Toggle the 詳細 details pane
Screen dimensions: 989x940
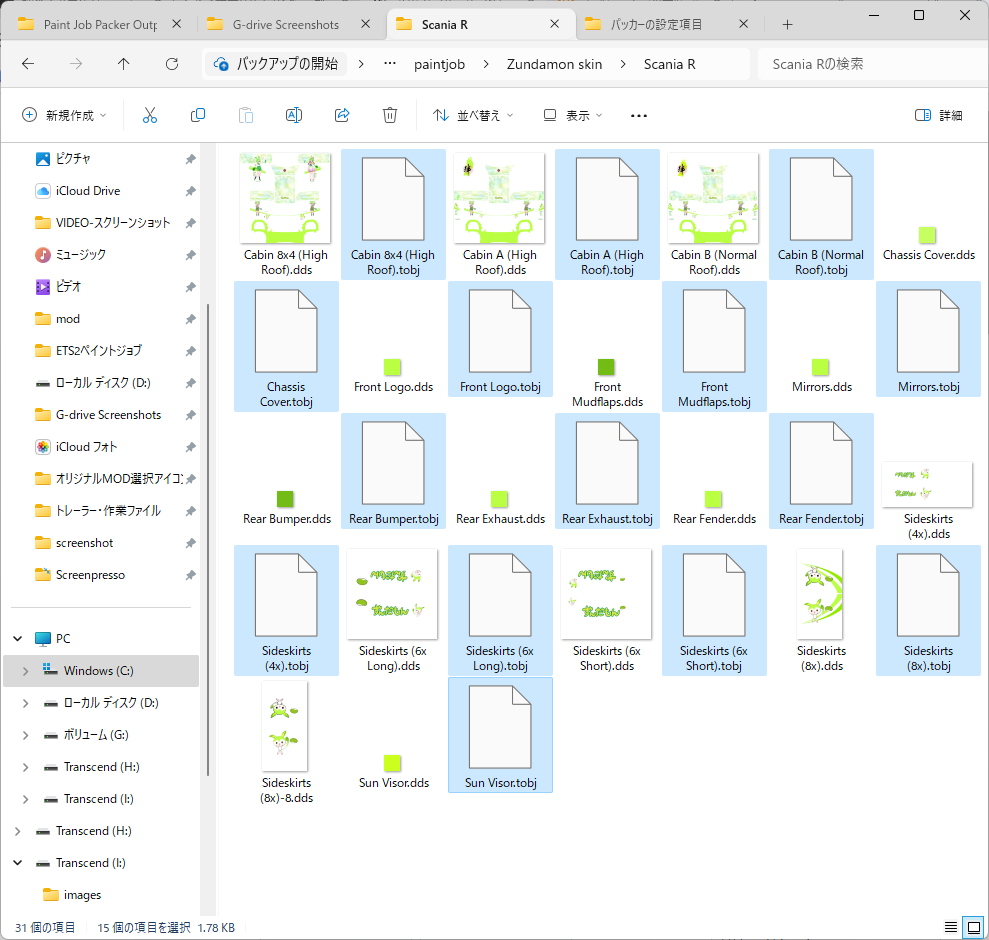coord(938,115)
